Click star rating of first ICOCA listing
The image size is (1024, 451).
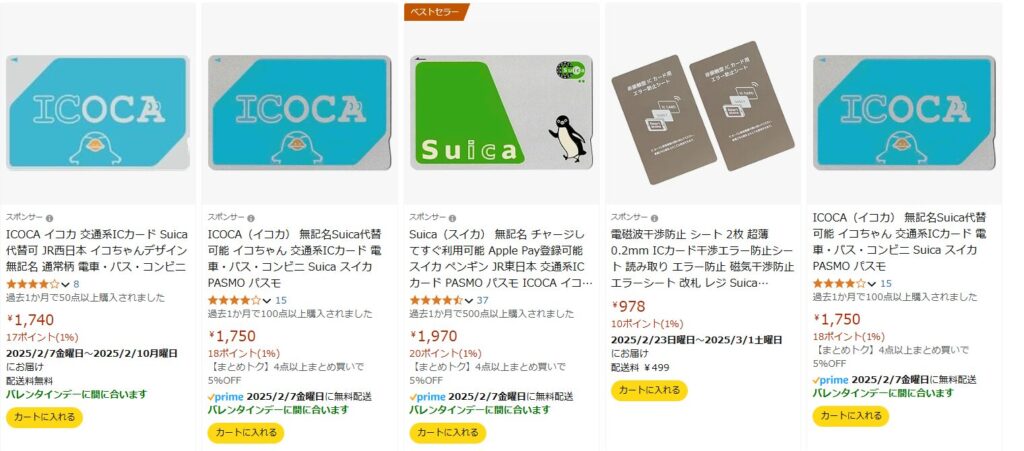point(33,285)
